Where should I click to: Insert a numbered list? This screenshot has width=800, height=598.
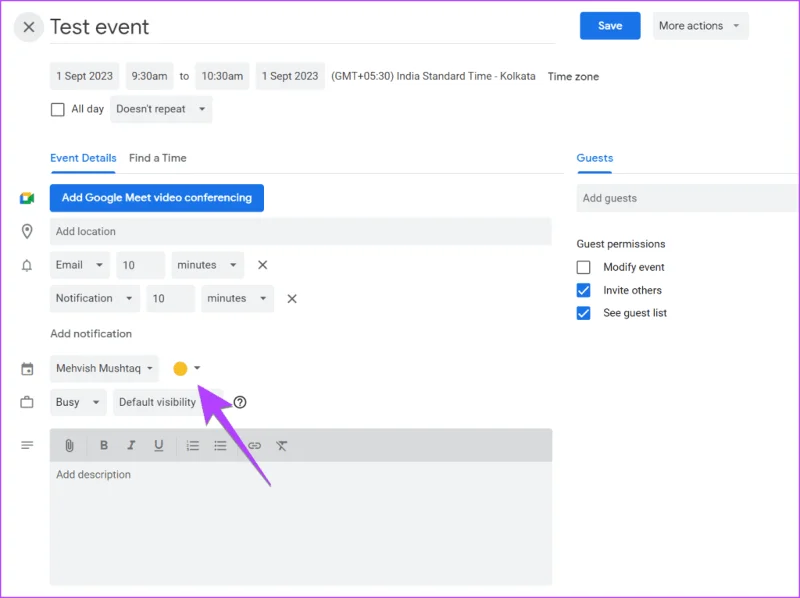click(x=192, y=446)
